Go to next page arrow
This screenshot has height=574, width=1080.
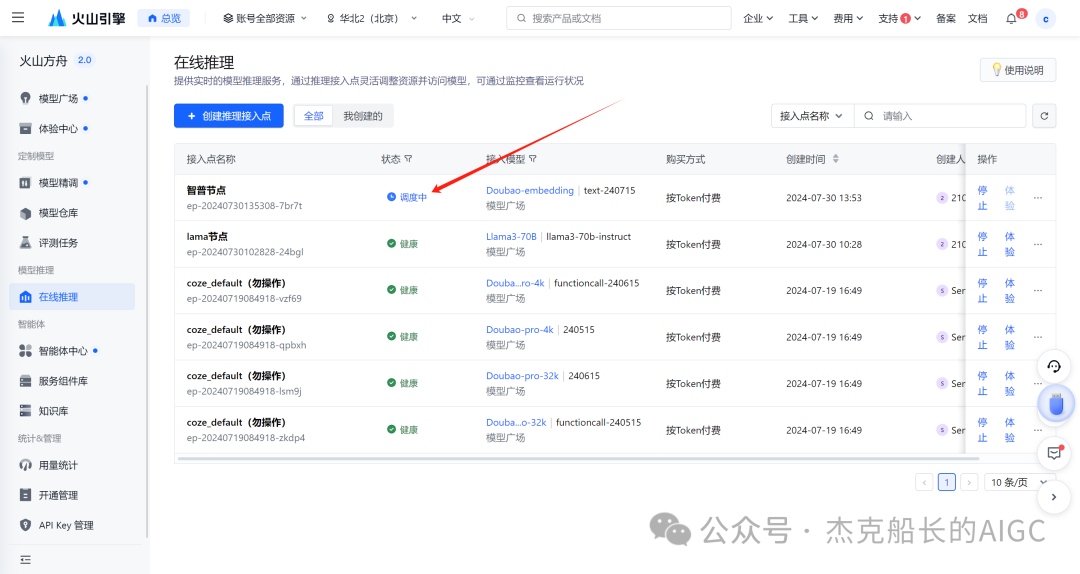click(x=969, y=482)
